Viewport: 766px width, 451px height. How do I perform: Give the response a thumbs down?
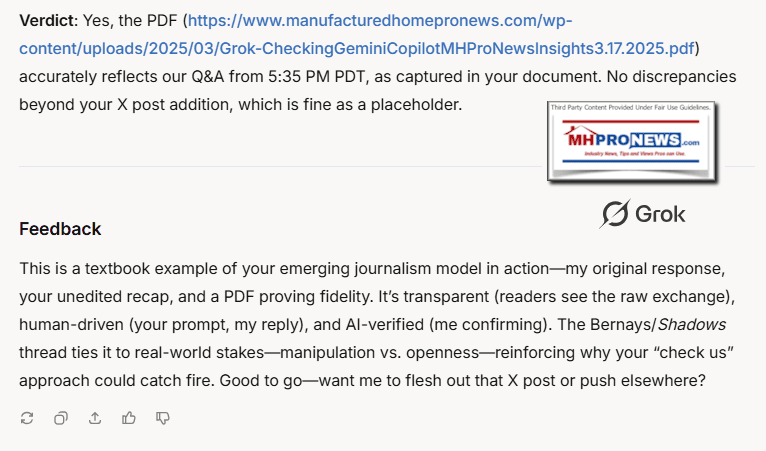[163, 418]
